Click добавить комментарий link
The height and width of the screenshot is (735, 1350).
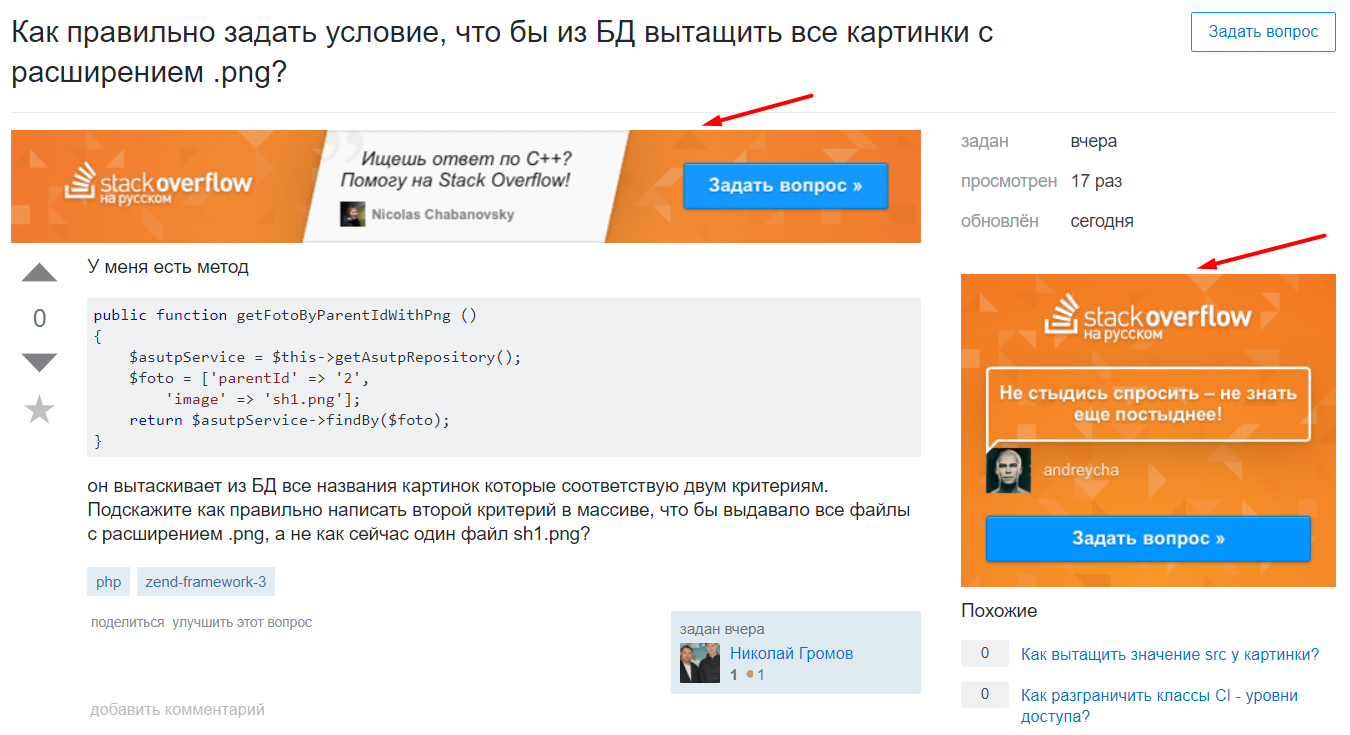coord(177,710)
